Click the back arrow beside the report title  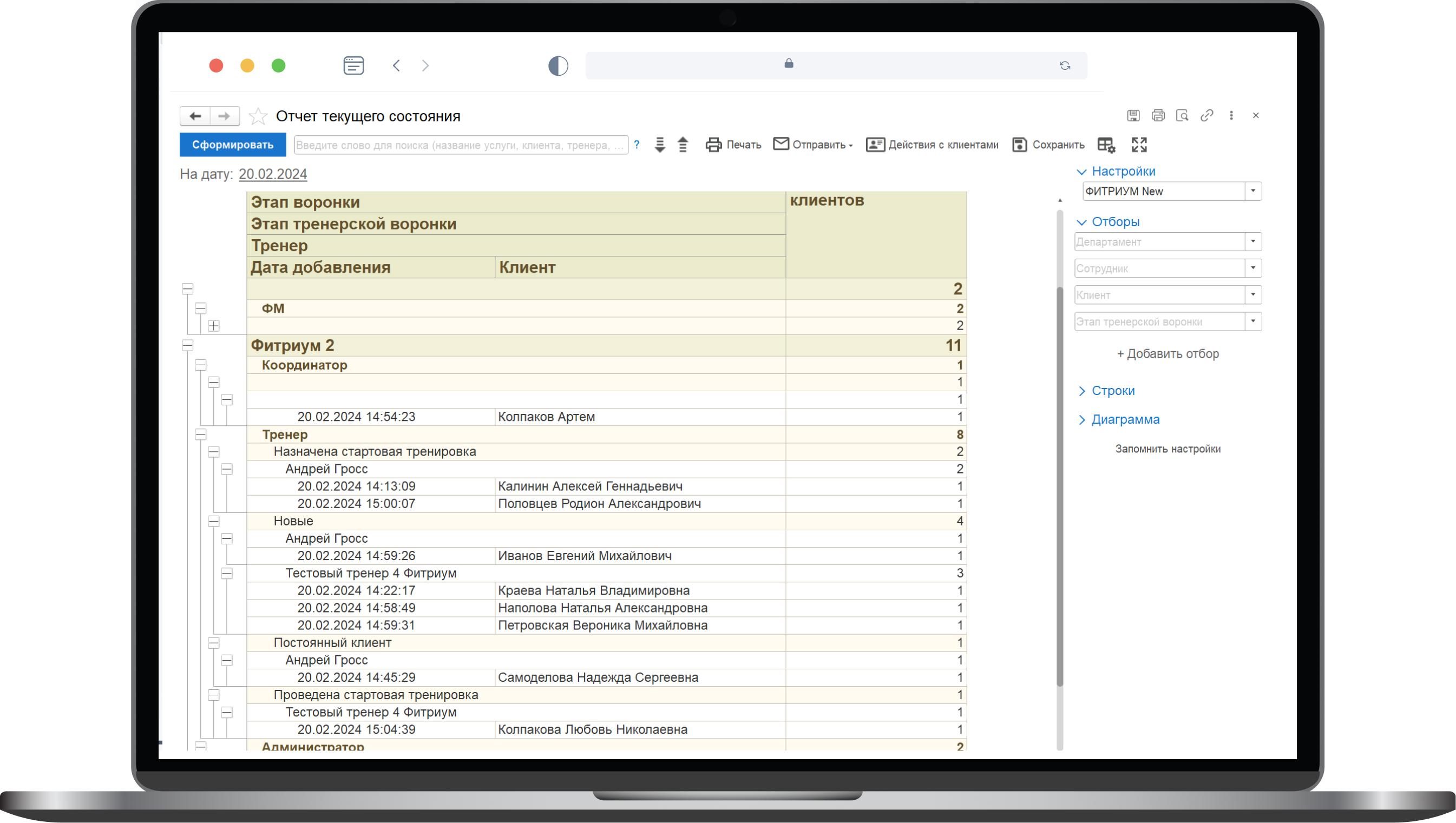(x=195, y=116)
